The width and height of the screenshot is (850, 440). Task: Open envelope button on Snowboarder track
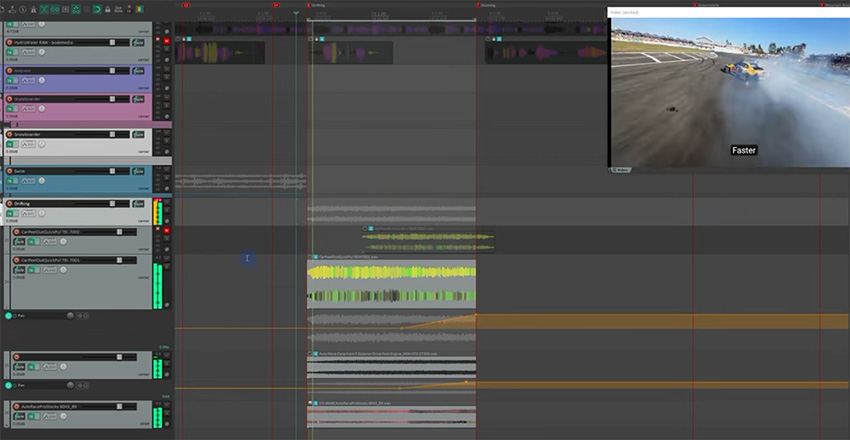(x=28, y=144)
